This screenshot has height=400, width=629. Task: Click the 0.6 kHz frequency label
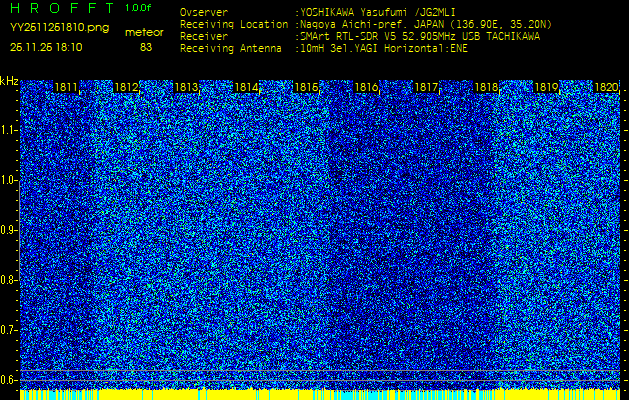[x=8, y=380]
